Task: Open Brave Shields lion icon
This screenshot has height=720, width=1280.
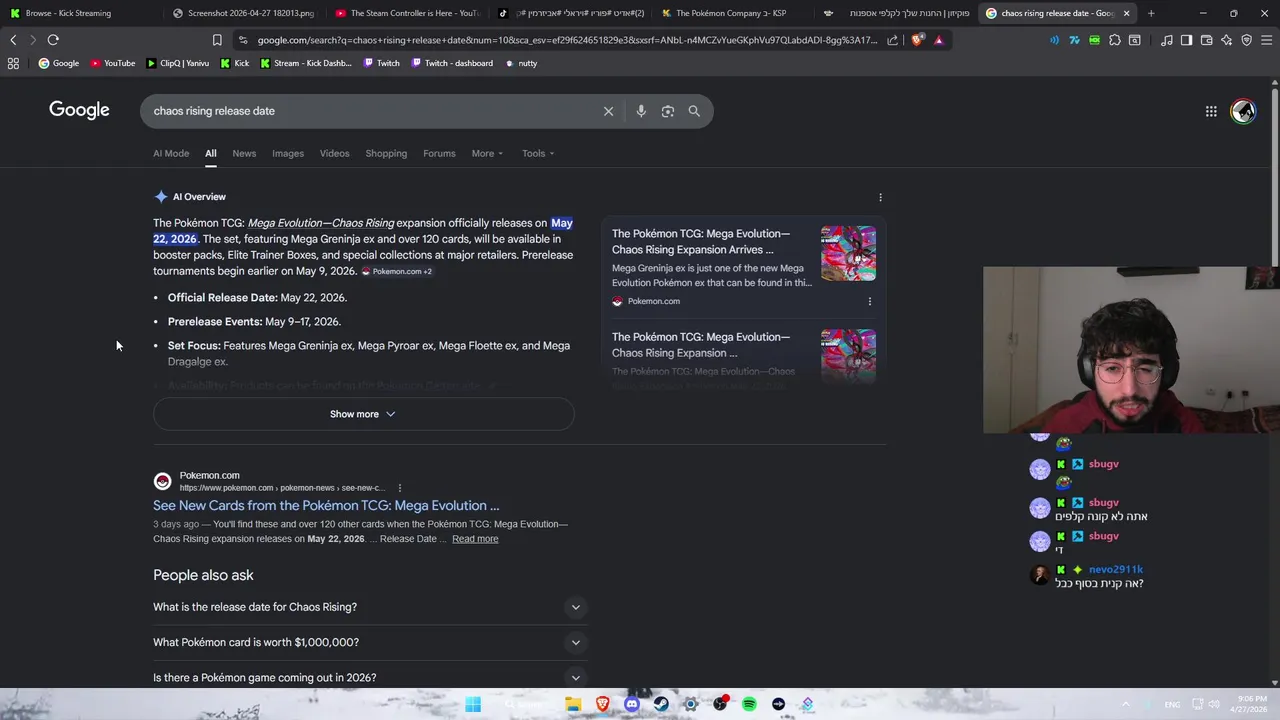Action: click(919, 40)
